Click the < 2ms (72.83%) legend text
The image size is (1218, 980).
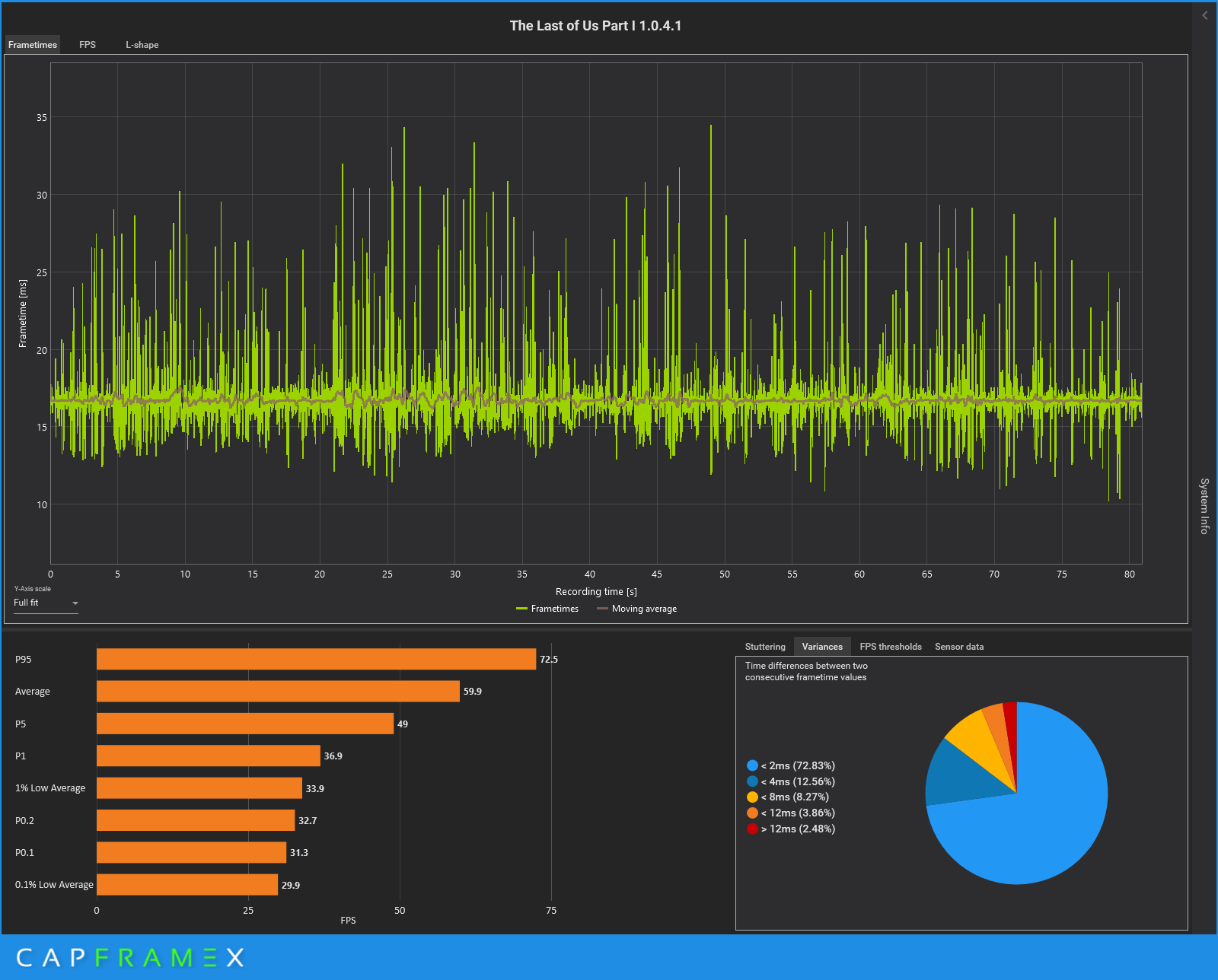(x=798, y=765)
